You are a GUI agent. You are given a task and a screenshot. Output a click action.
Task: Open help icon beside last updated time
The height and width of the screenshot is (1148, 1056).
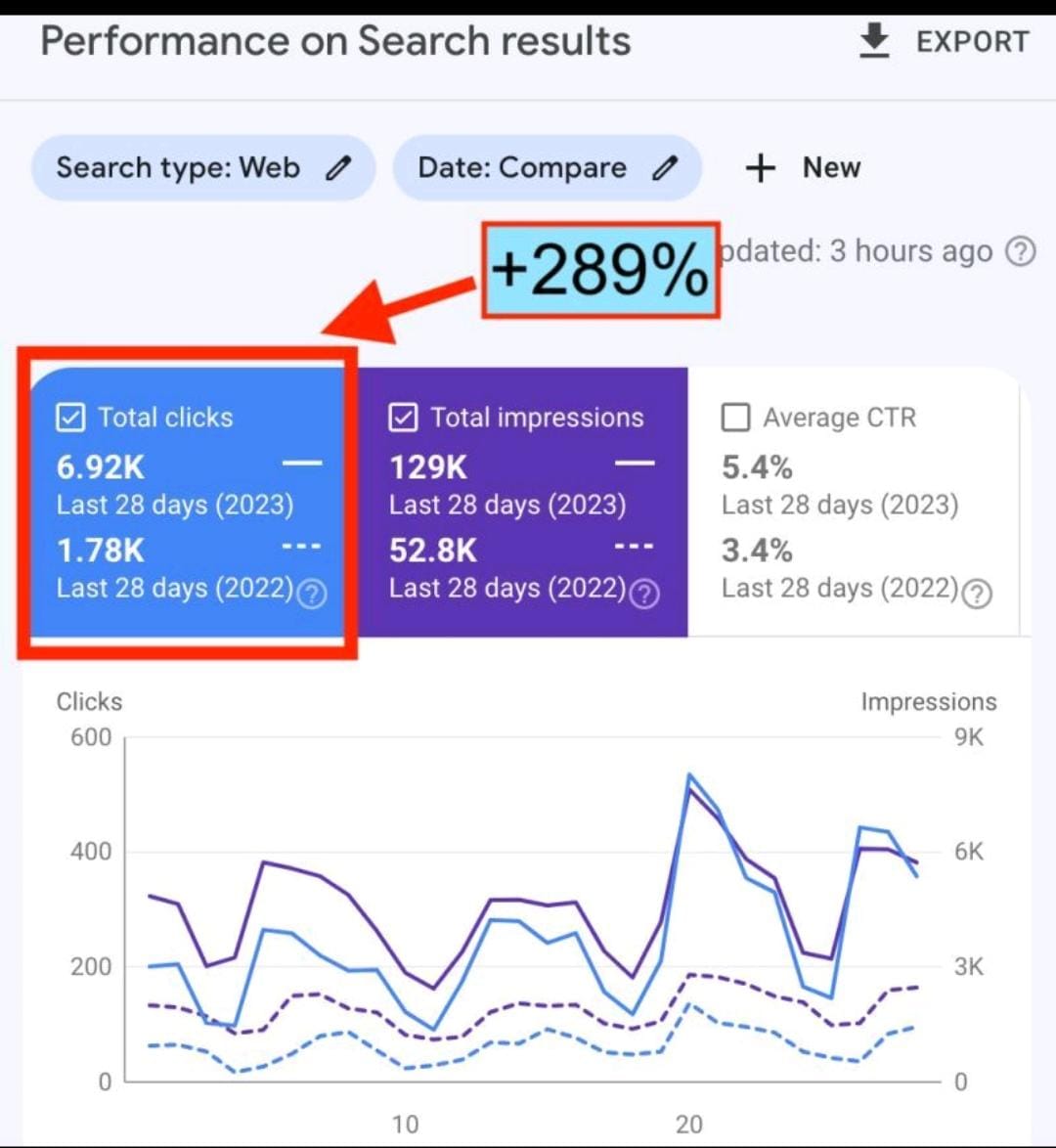click(x=1020, y=251)
